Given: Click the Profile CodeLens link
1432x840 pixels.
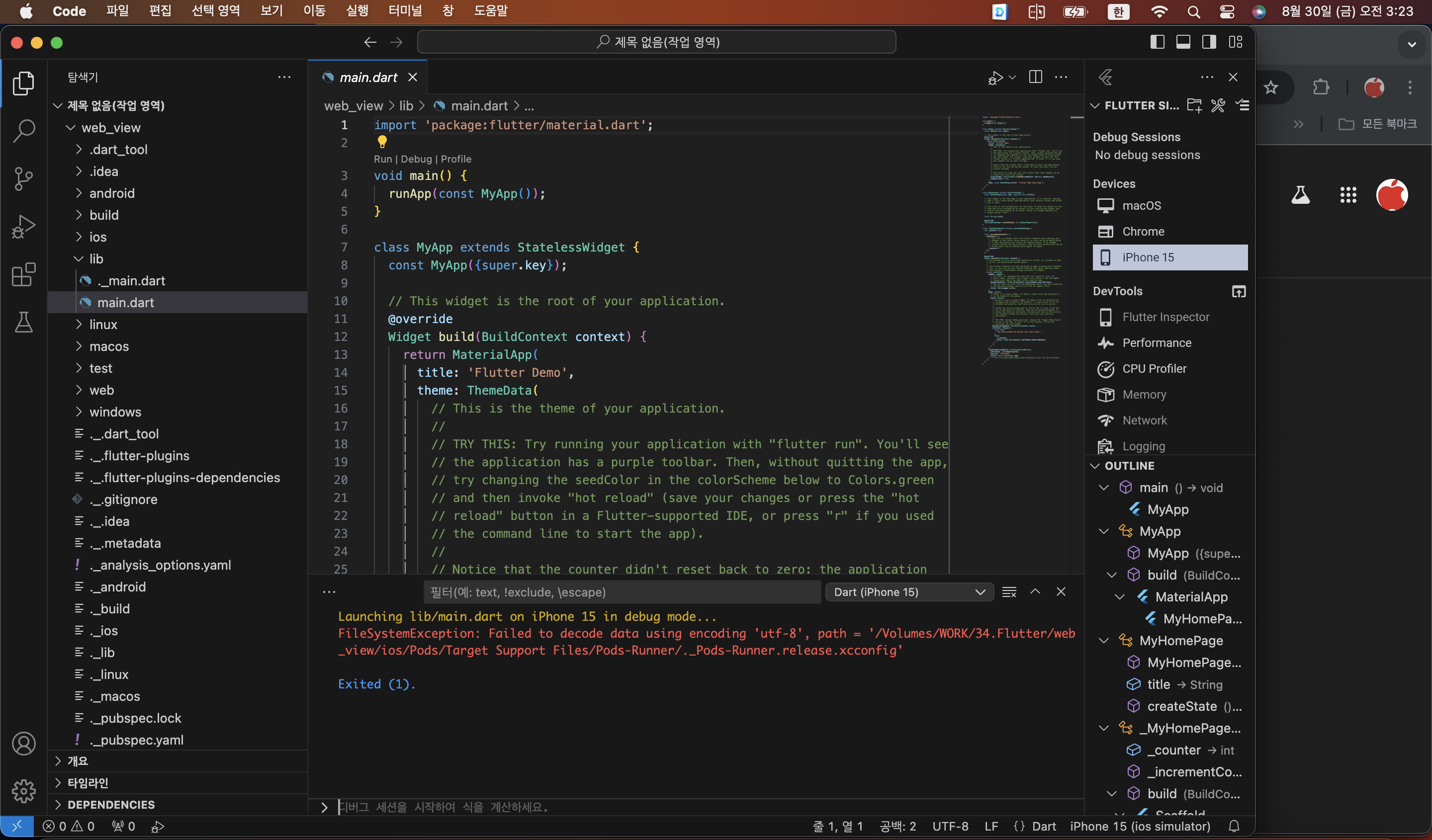Looking at the screenshot, I should click(x=456, y=159).
